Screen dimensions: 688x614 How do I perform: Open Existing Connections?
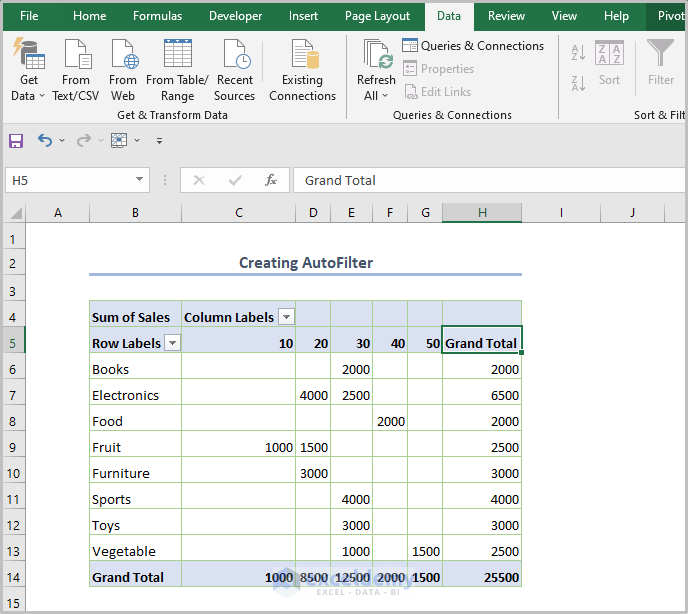[x=302, y=70]
